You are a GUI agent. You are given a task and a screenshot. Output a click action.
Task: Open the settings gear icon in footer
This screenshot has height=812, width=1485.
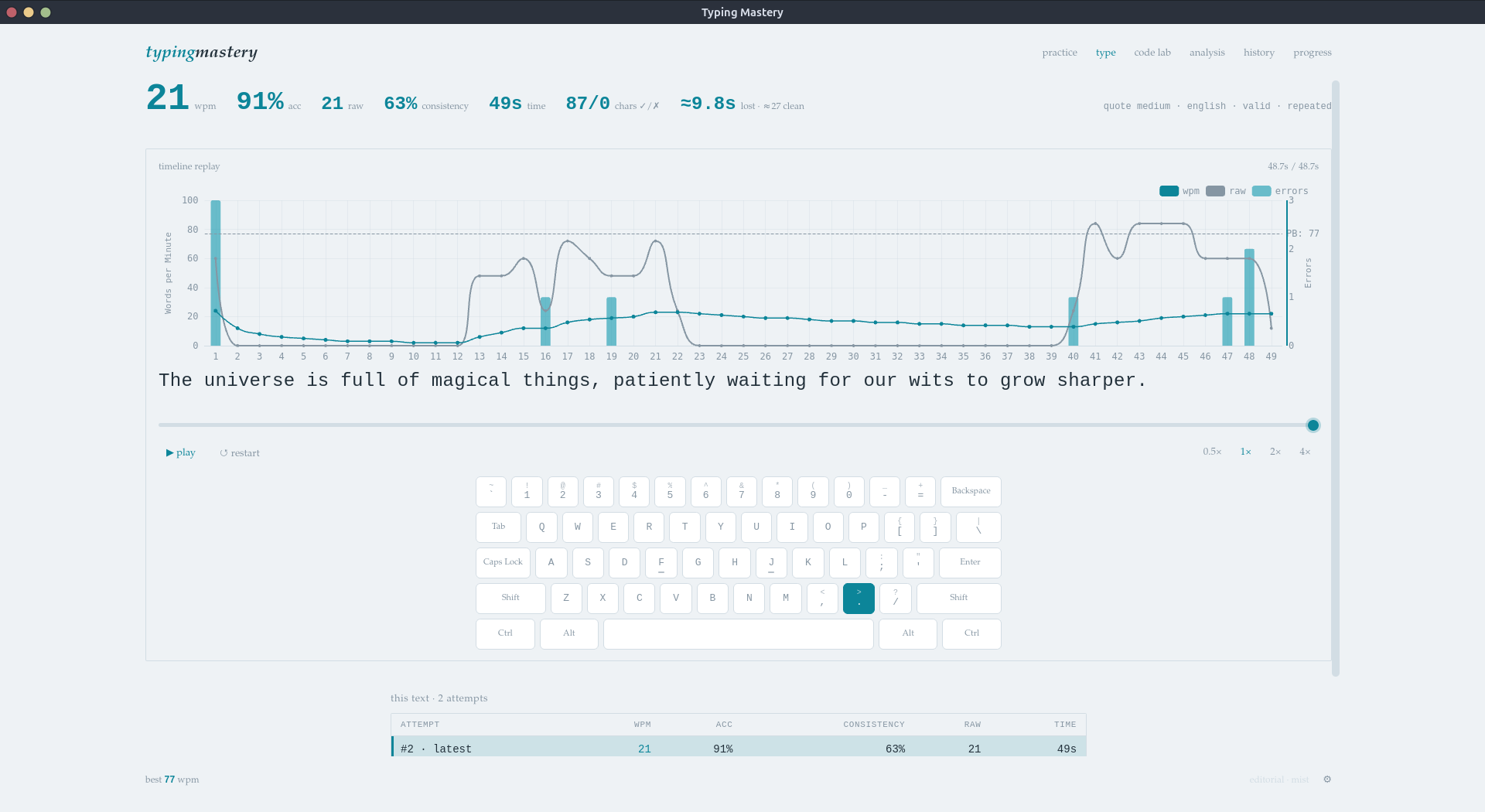[1327, 780]
